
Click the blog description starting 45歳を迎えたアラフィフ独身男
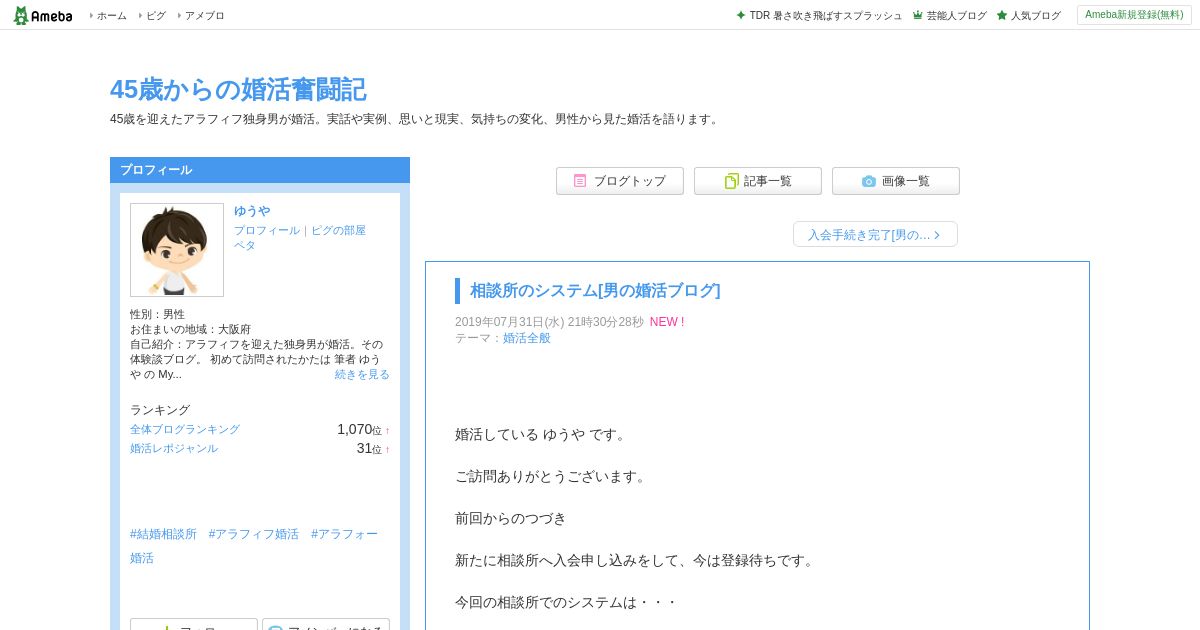[416, 119]
